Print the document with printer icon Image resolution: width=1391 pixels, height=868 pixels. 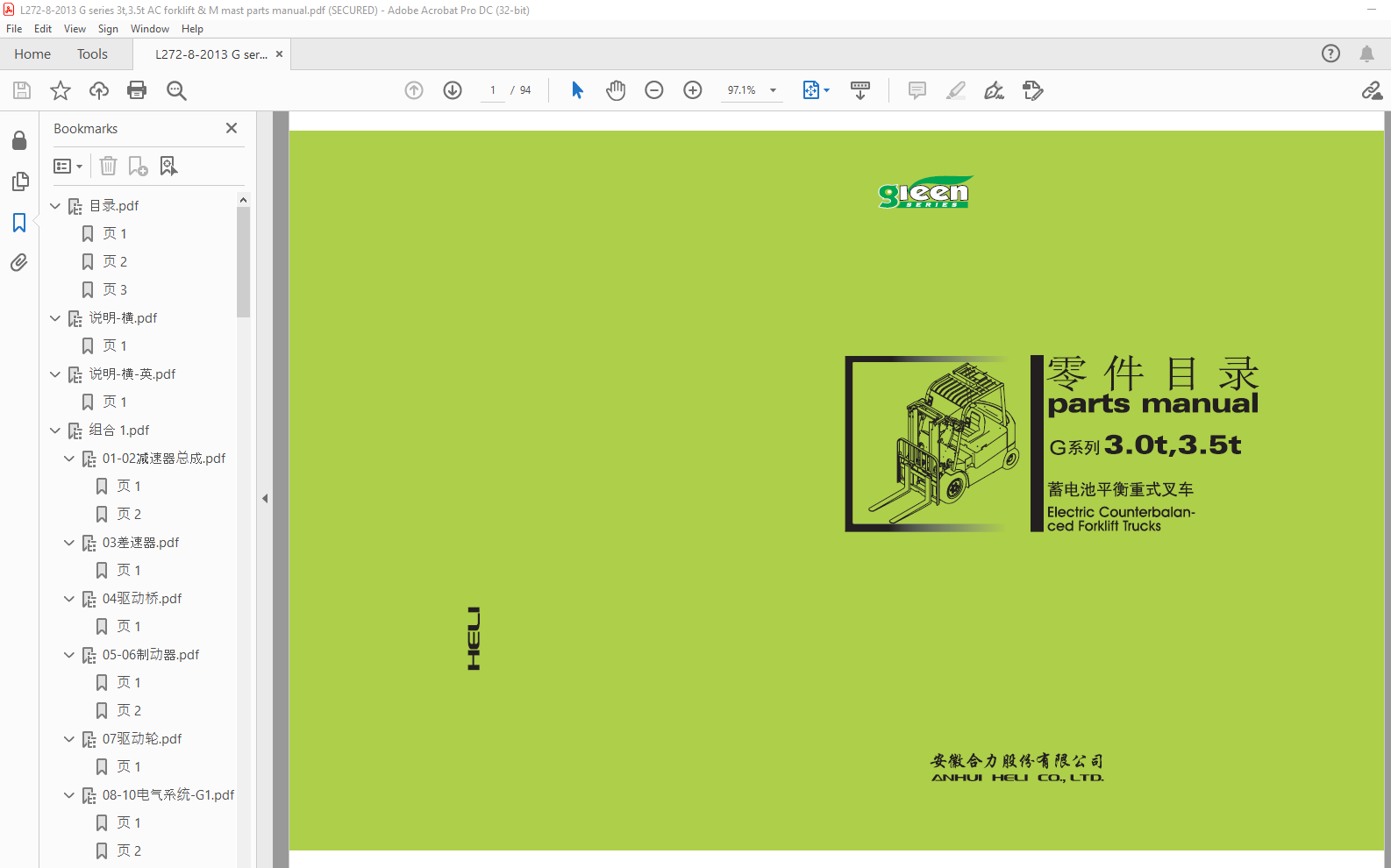coord(137,90)
